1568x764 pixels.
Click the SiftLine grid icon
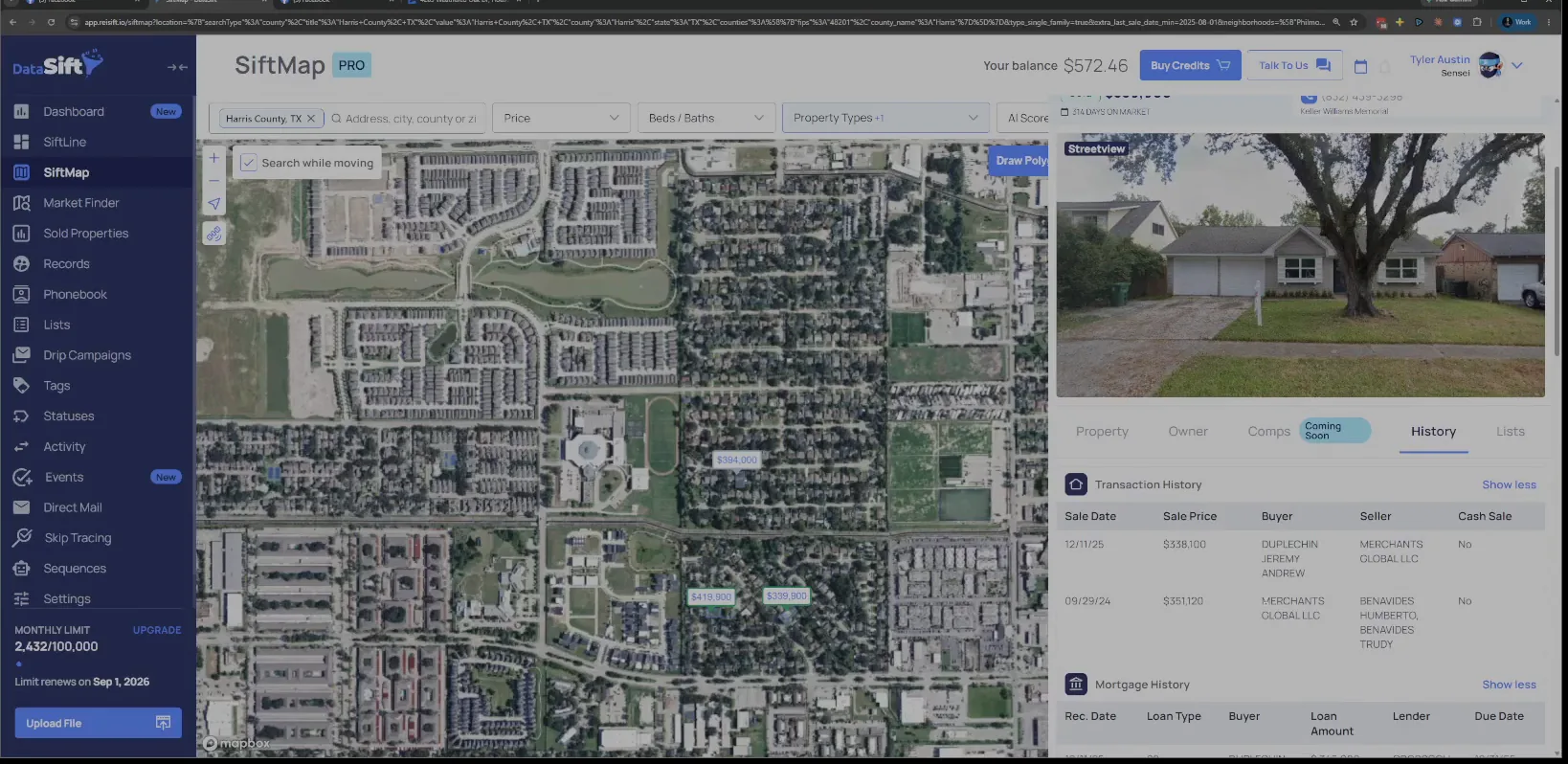(21, 142)
